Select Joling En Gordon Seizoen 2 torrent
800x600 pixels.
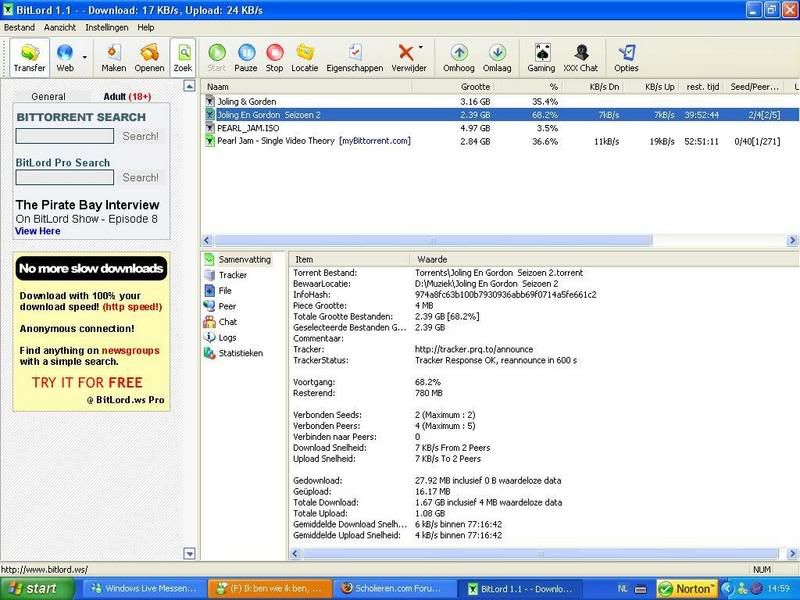(500, 115)
